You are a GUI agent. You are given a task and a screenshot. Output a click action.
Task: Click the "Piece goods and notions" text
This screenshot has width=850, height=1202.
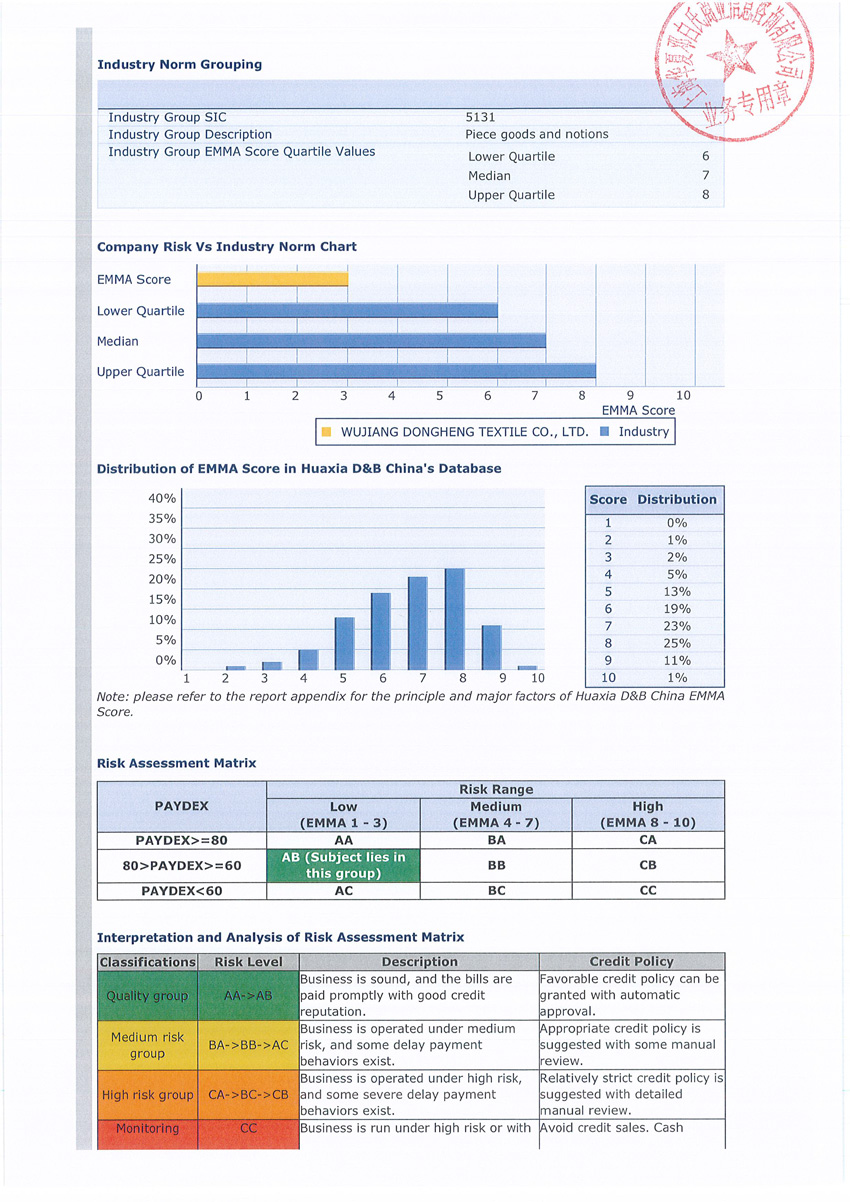click(536, 134)
